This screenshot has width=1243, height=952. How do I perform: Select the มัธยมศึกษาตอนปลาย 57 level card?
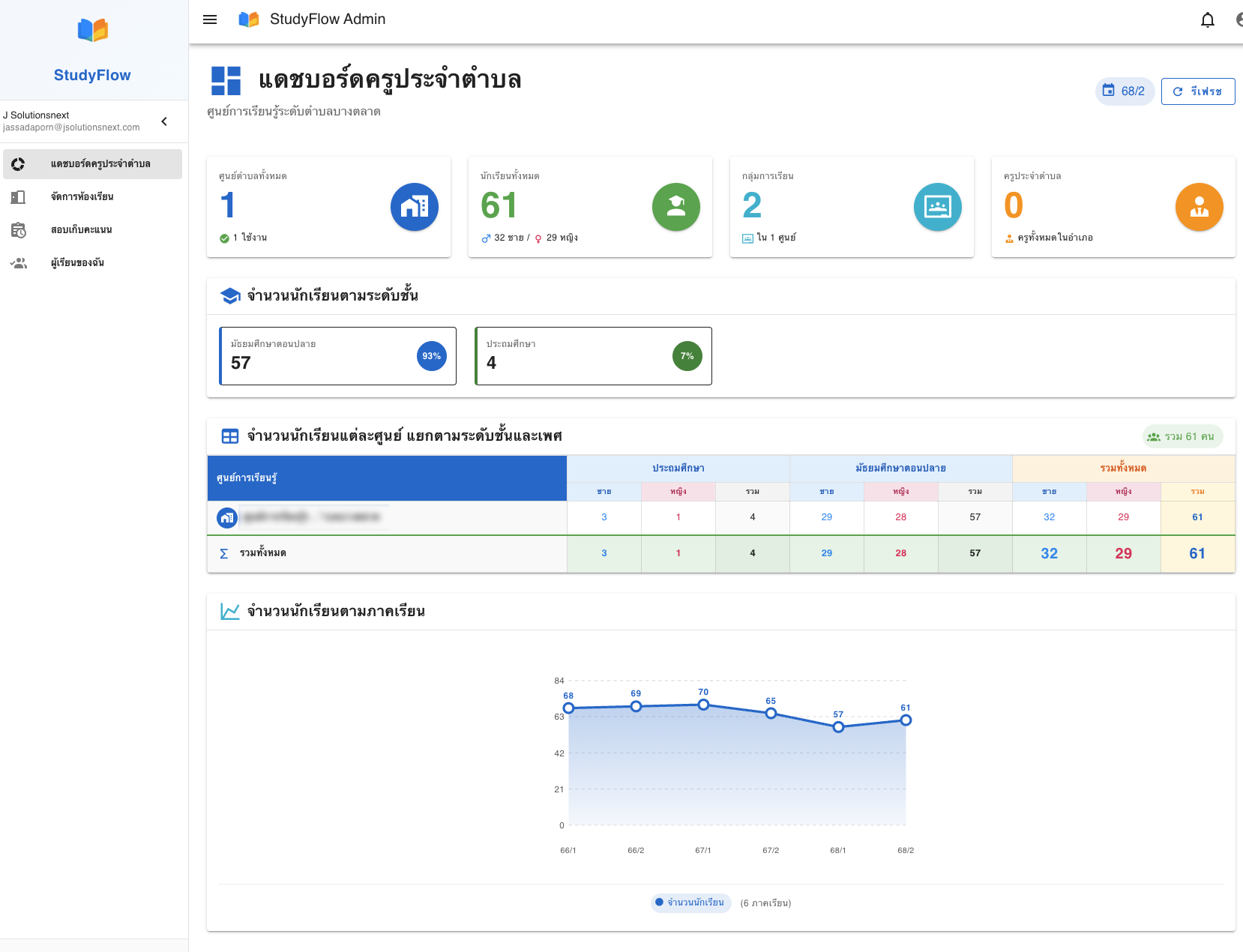coord(337,356)
